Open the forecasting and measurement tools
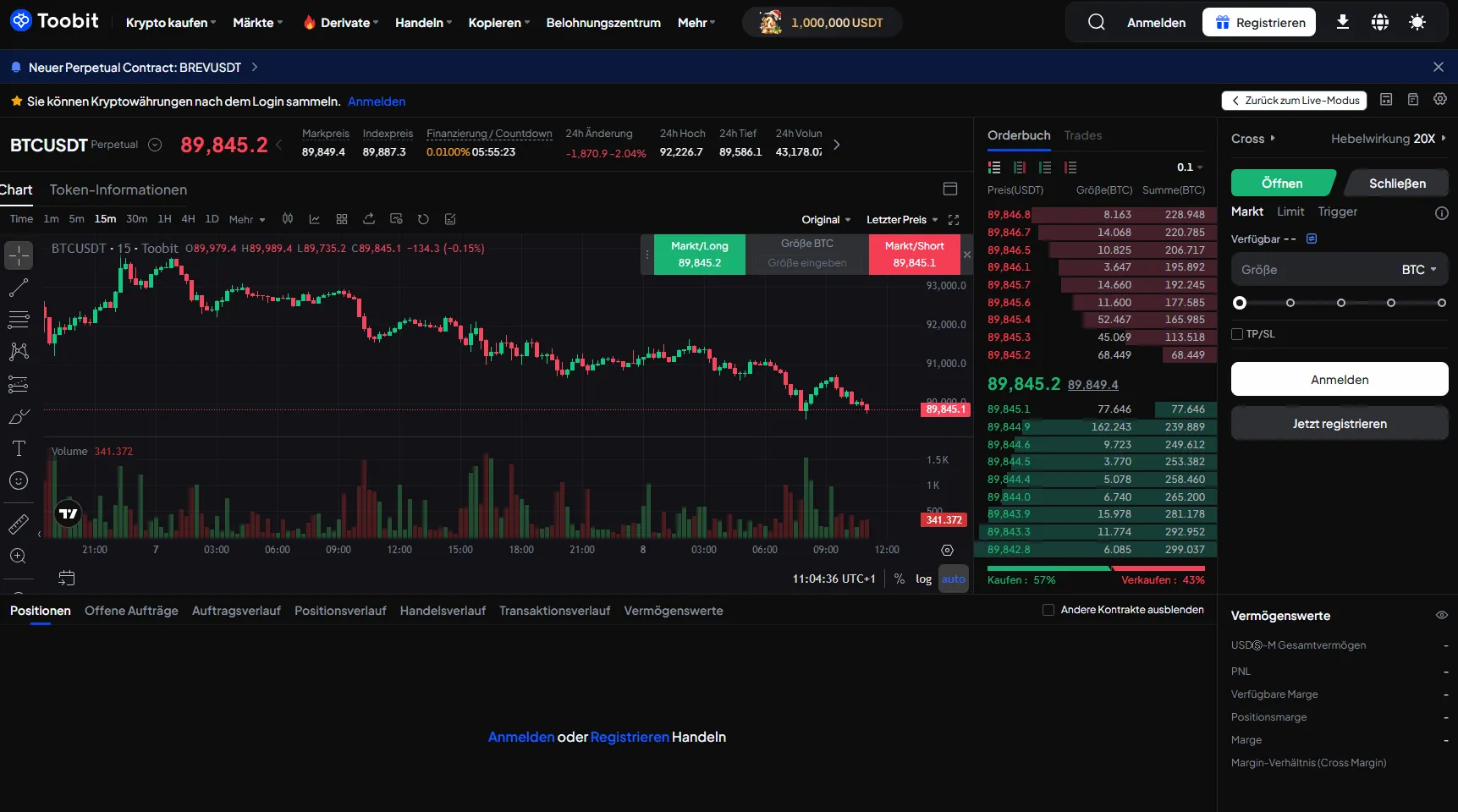The width and height of the screenshot is (1458, 812). 19,384
